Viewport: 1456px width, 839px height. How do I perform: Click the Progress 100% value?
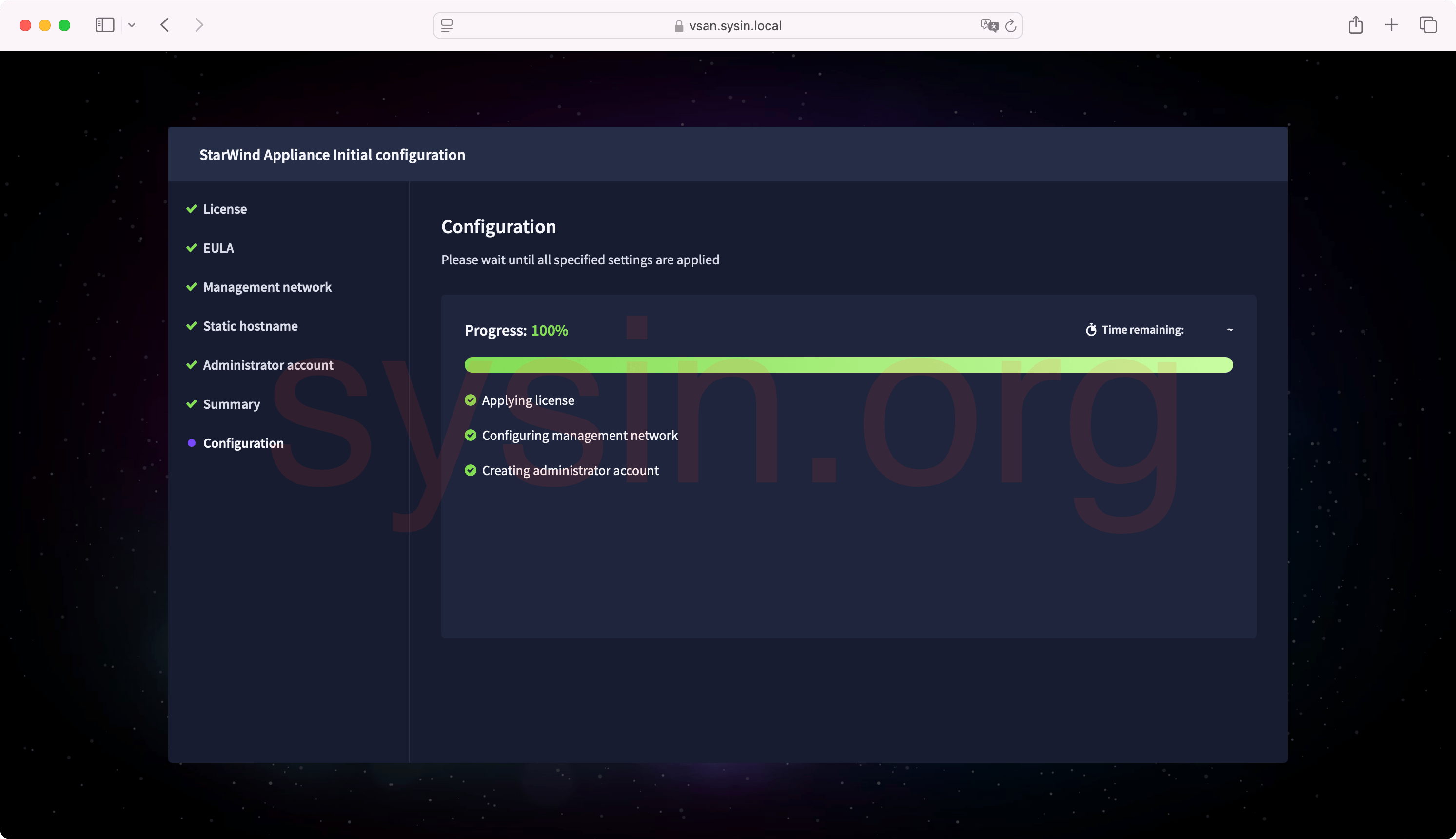click(550, 331)
